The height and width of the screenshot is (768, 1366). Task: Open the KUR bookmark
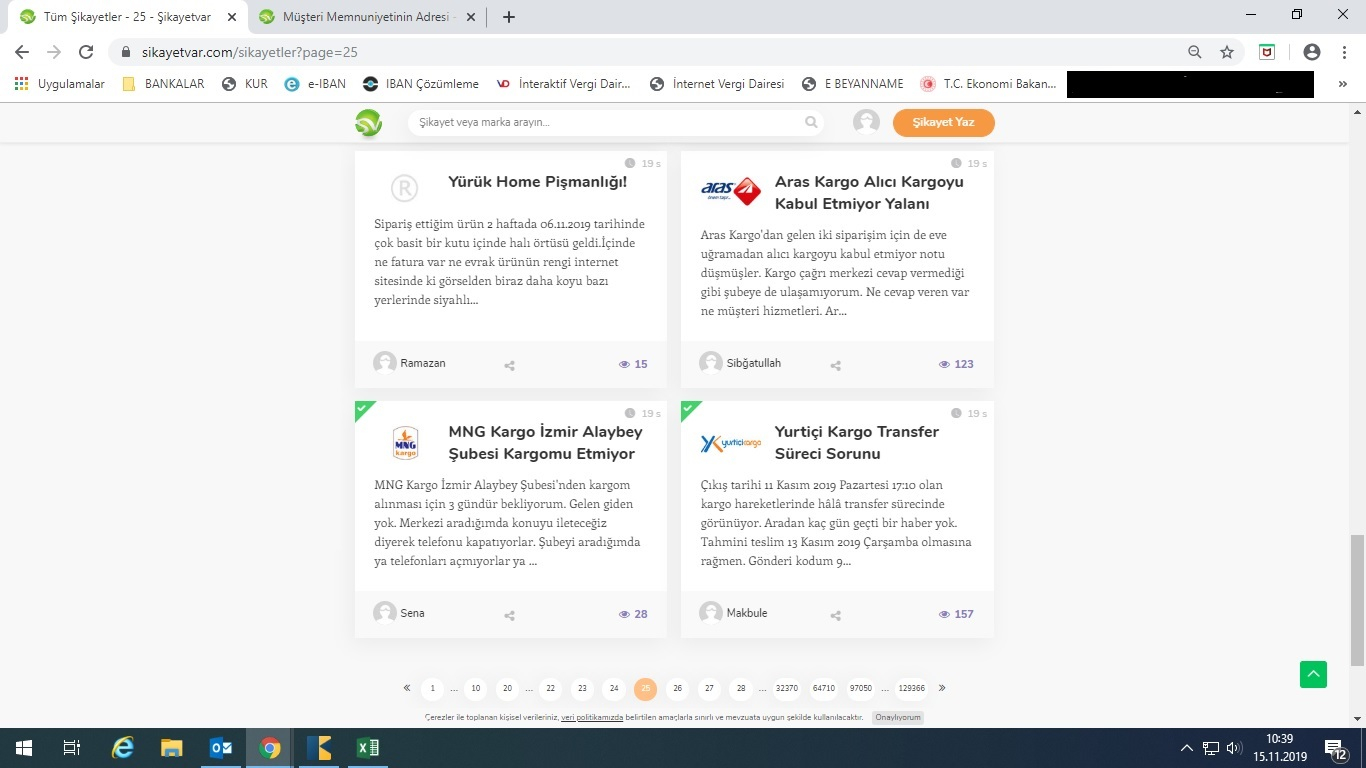coord(245,84)
